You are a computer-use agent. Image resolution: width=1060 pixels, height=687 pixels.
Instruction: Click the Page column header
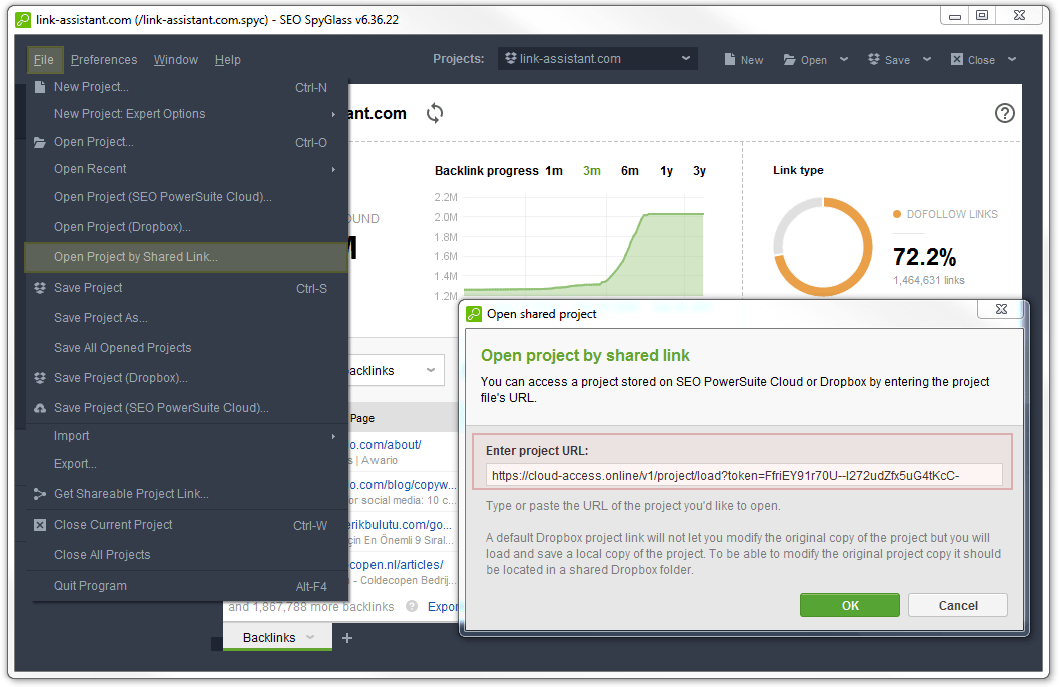[362, 418]
